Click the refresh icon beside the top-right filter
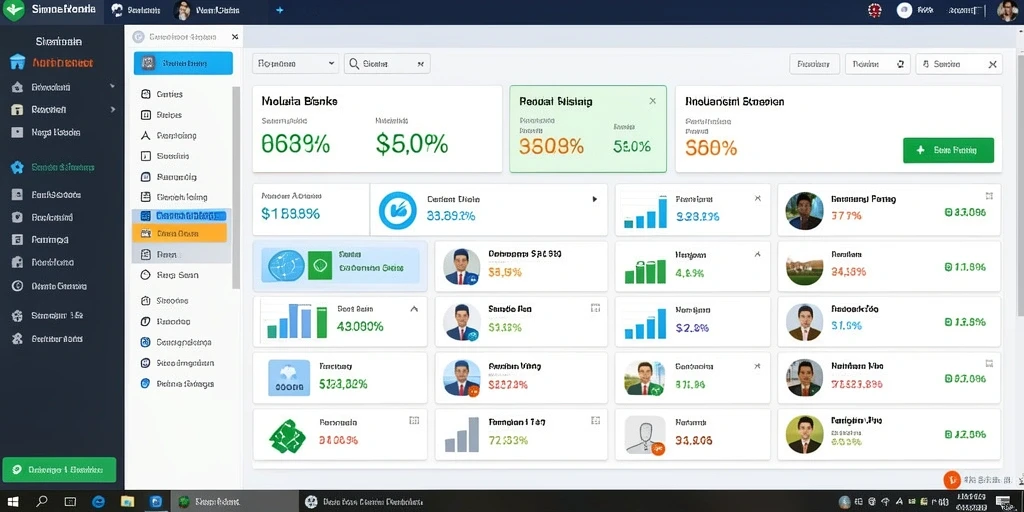This screenshot has width=1024, height=512. 900,64
